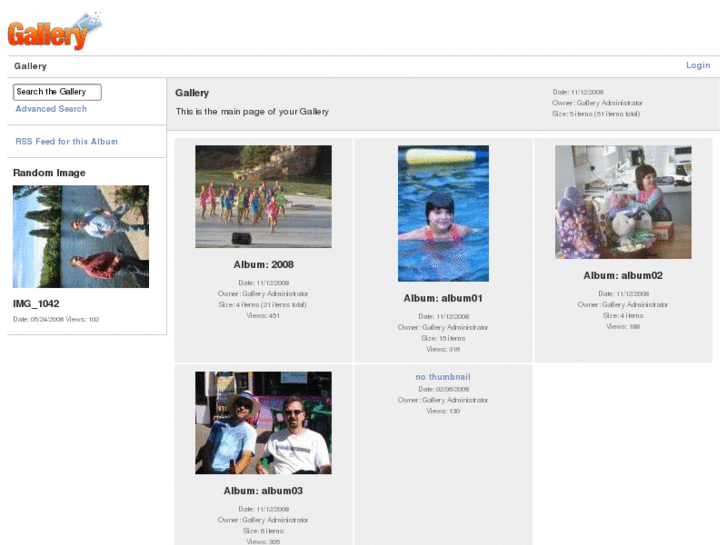This screenshot has width=727, height=545.
Task: Click 'Size: 15 items' under album01
Action: point(443,338)
